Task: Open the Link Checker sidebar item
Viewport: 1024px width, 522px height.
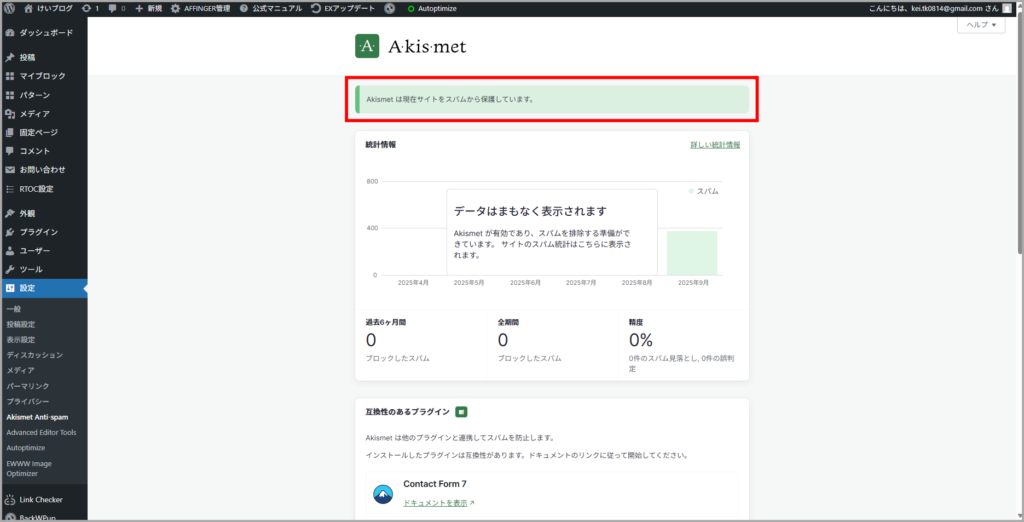Action: (40, 499)
